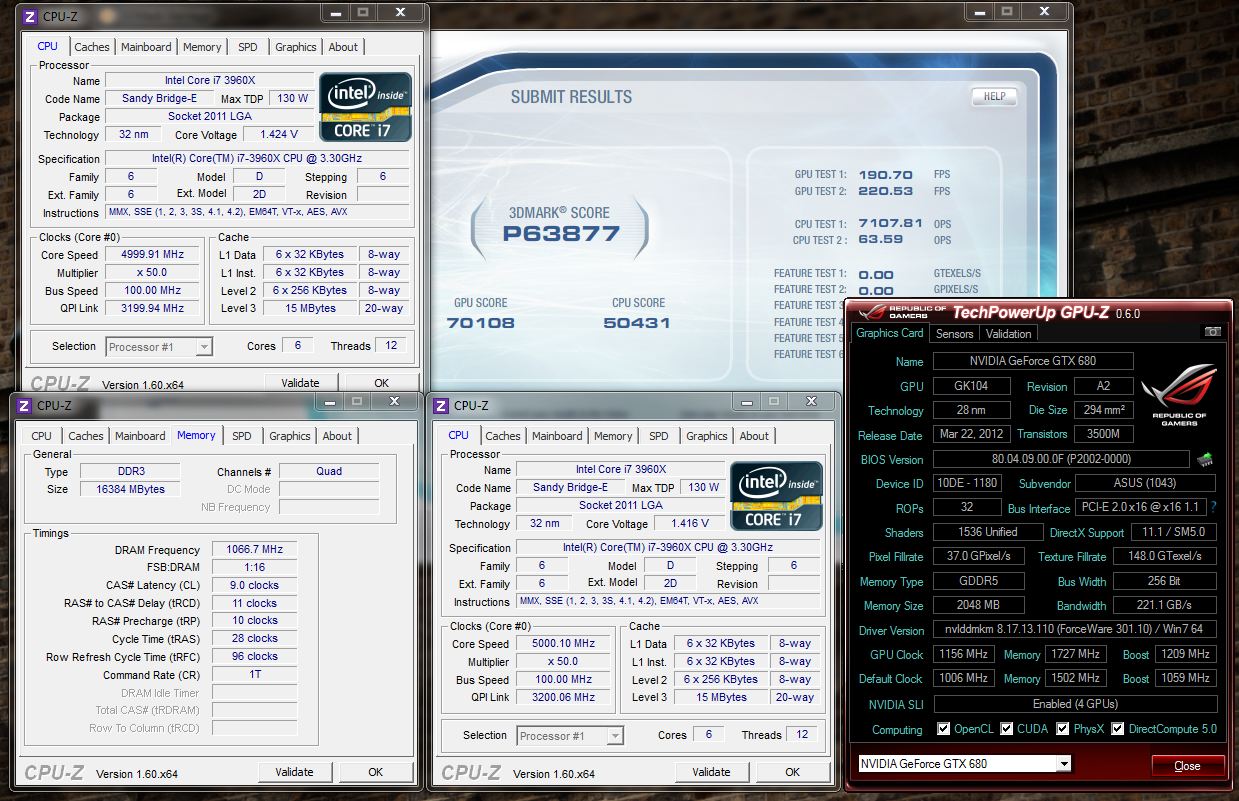The width and height of the screenshot is (1239, 801).
Task: Open Memory tab in the 4999.91 MHz CPU-Z window
Action: pos(202,47)
